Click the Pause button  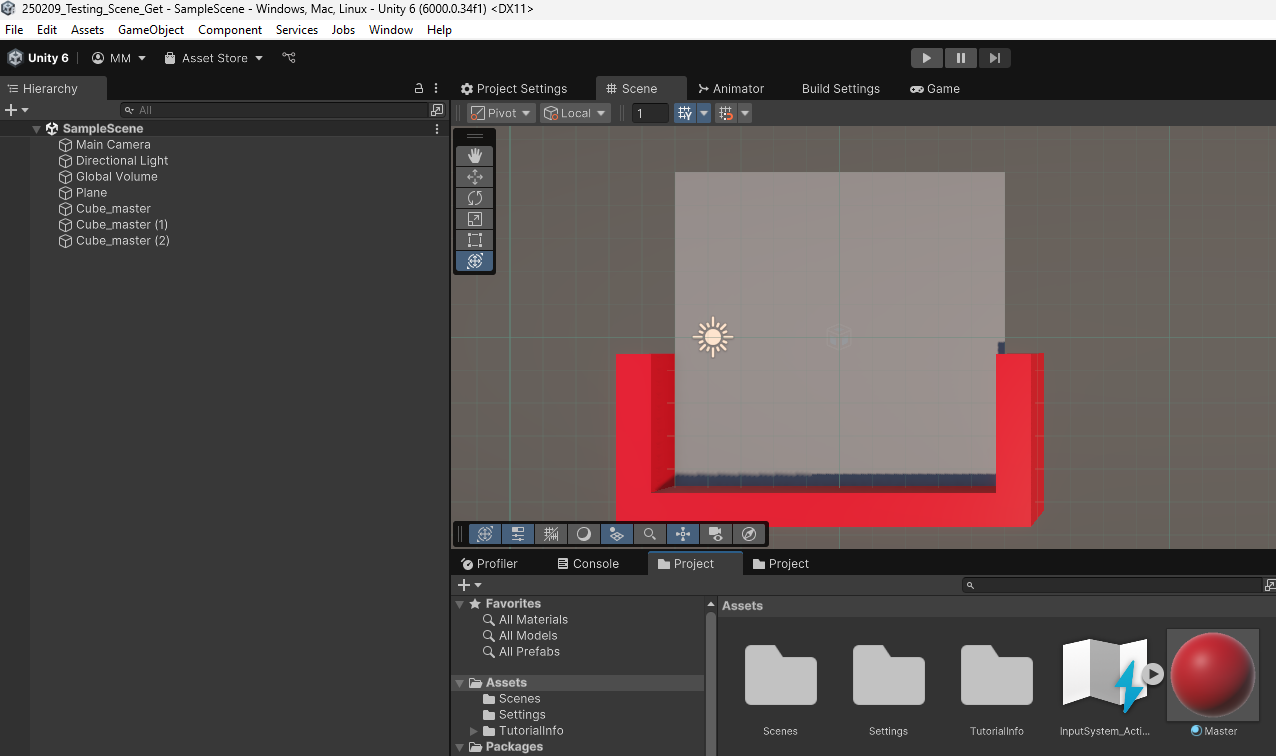[x=961, y=58]
